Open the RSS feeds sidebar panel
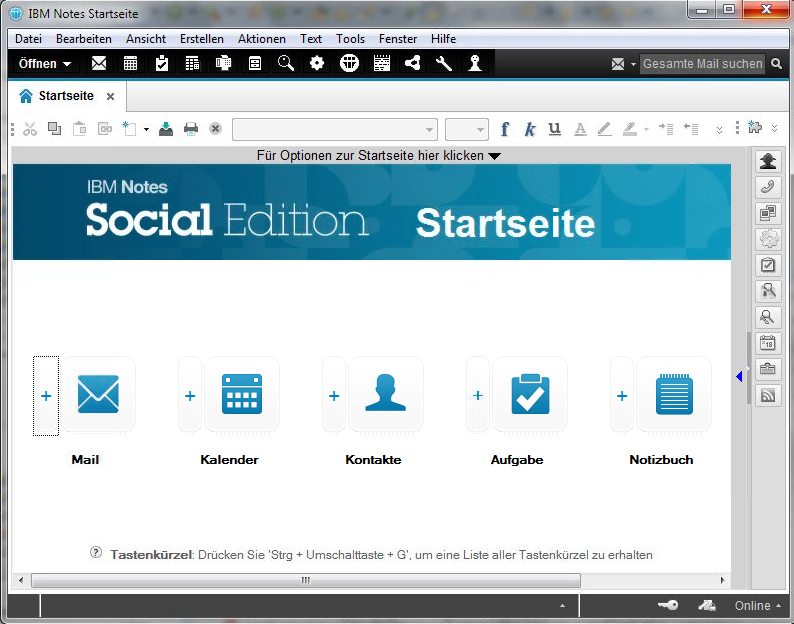This screenshot has height=624, width=794. 768,396
